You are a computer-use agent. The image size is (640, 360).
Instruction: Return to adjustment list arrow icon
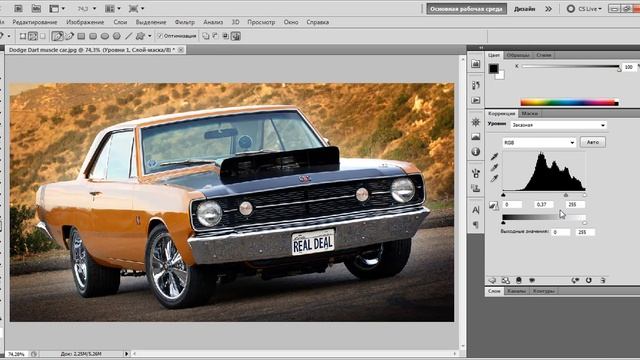click(x=492, y=280)
